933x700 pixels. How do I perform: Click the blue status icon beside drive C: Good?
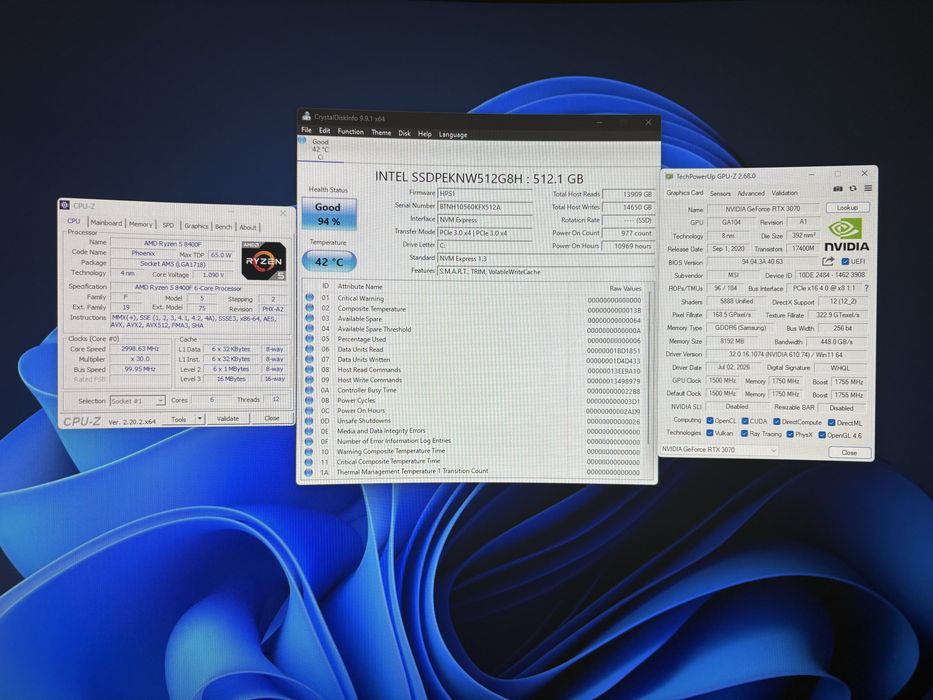click(x=302, y=141)
